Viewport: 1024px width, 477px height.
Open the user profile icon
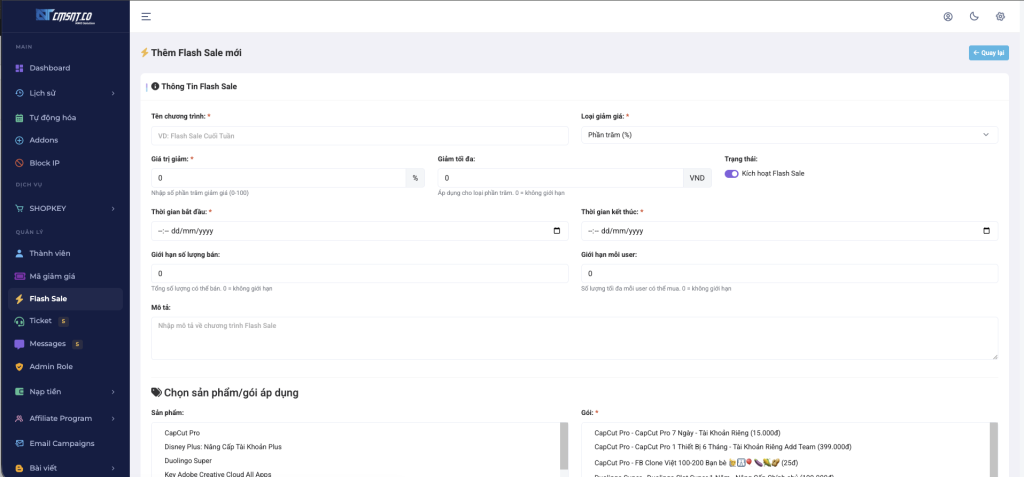[948, 16]
